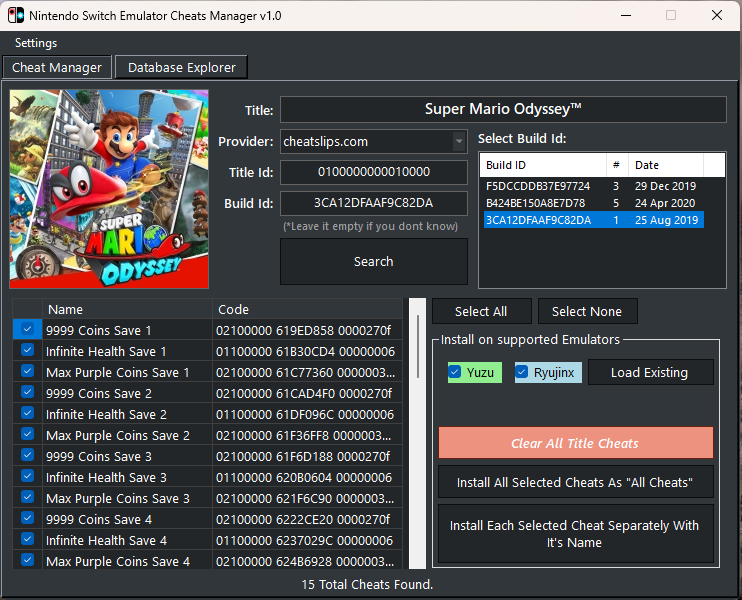Click Install Each Selected Cheat Separately button
This screenshot has height=600, width=742.
(575, 534)
